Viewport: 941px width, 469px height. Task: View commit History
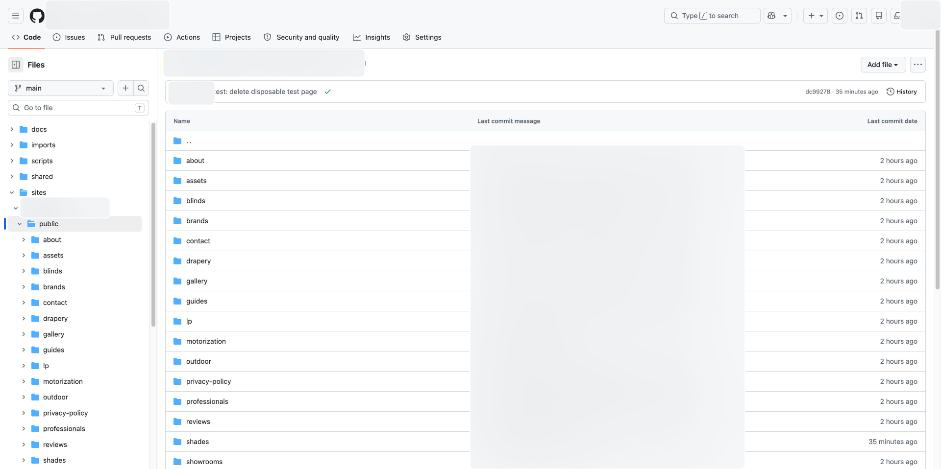coord(902,92)
